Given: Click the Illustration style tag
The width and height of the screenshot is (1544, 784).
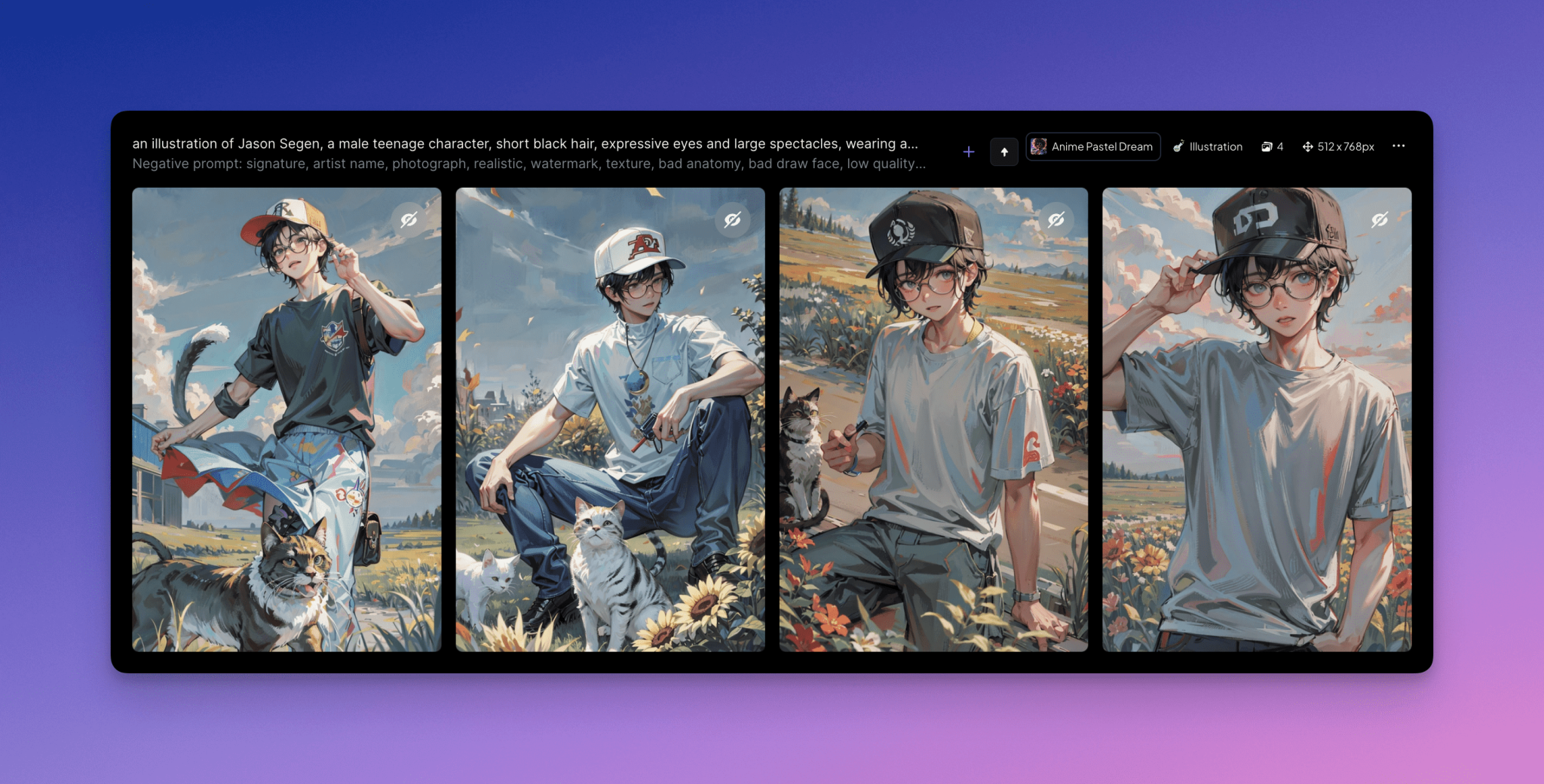Looking at the screenshot, I should (x=1208, y=146).
